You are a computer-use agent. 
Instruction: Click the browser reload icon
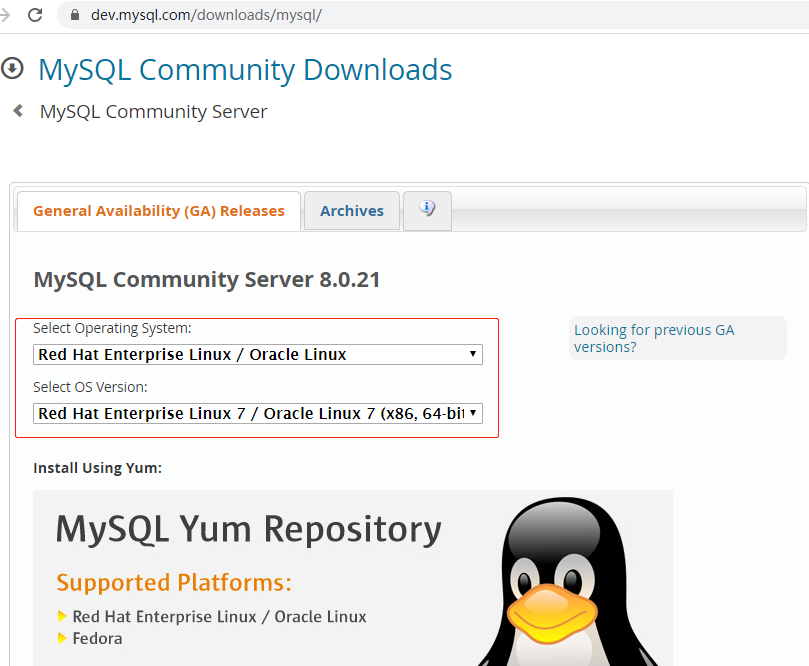tap(35, 15)
